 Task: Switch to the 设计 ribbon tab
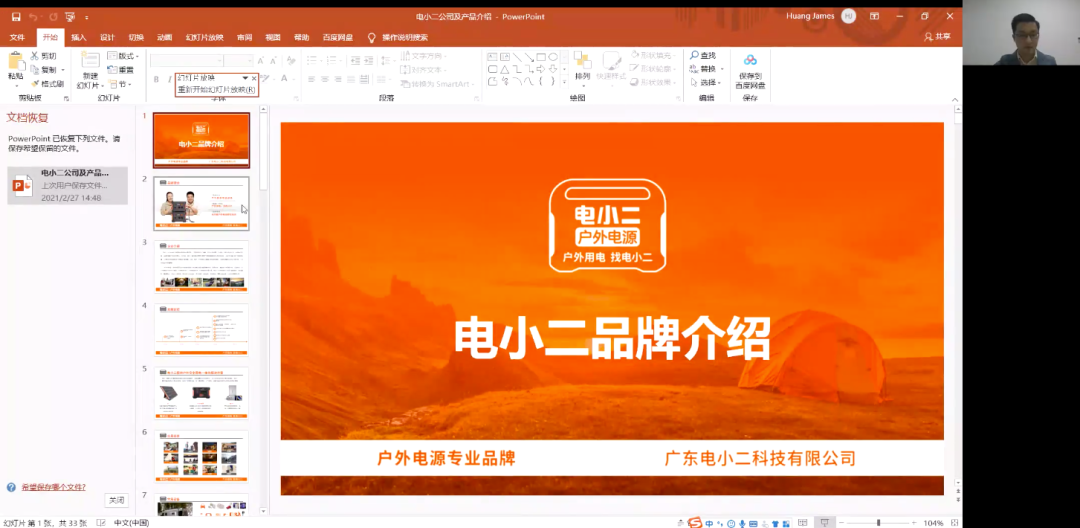point(107,37)
